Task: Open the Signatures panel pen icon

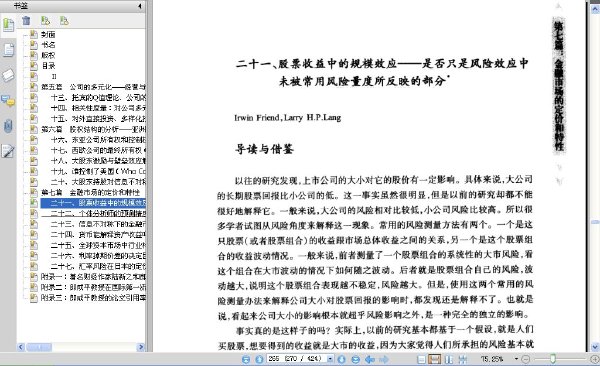Action: pos(8,151)
